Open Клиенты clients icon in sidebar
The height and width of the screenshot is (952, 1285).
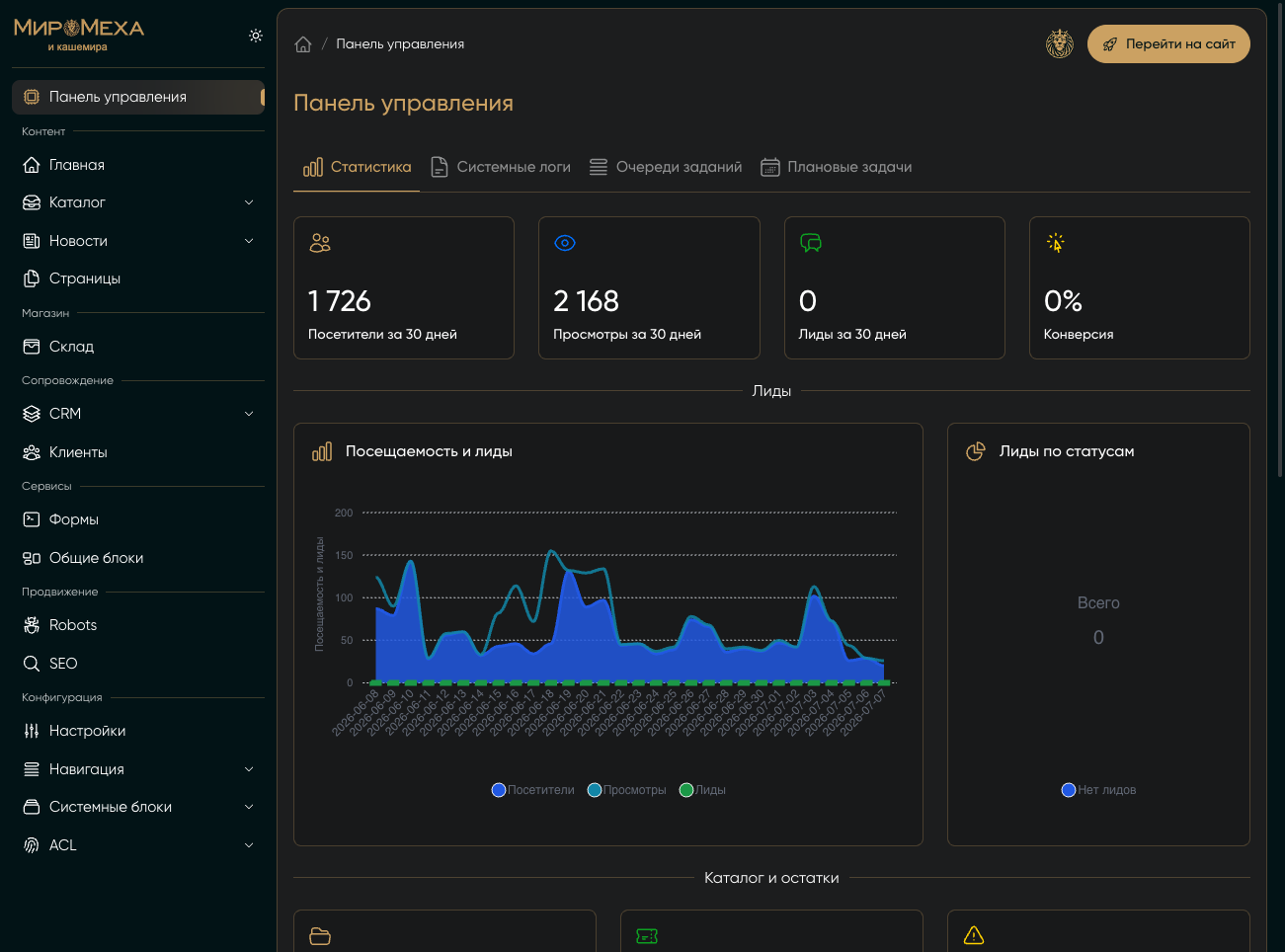pyautogui.click(x=32, y=452)
